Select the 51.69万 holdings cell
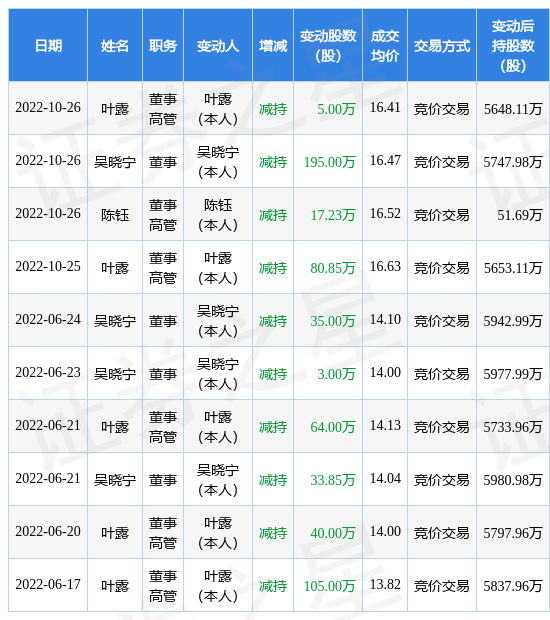 [520, 215]
